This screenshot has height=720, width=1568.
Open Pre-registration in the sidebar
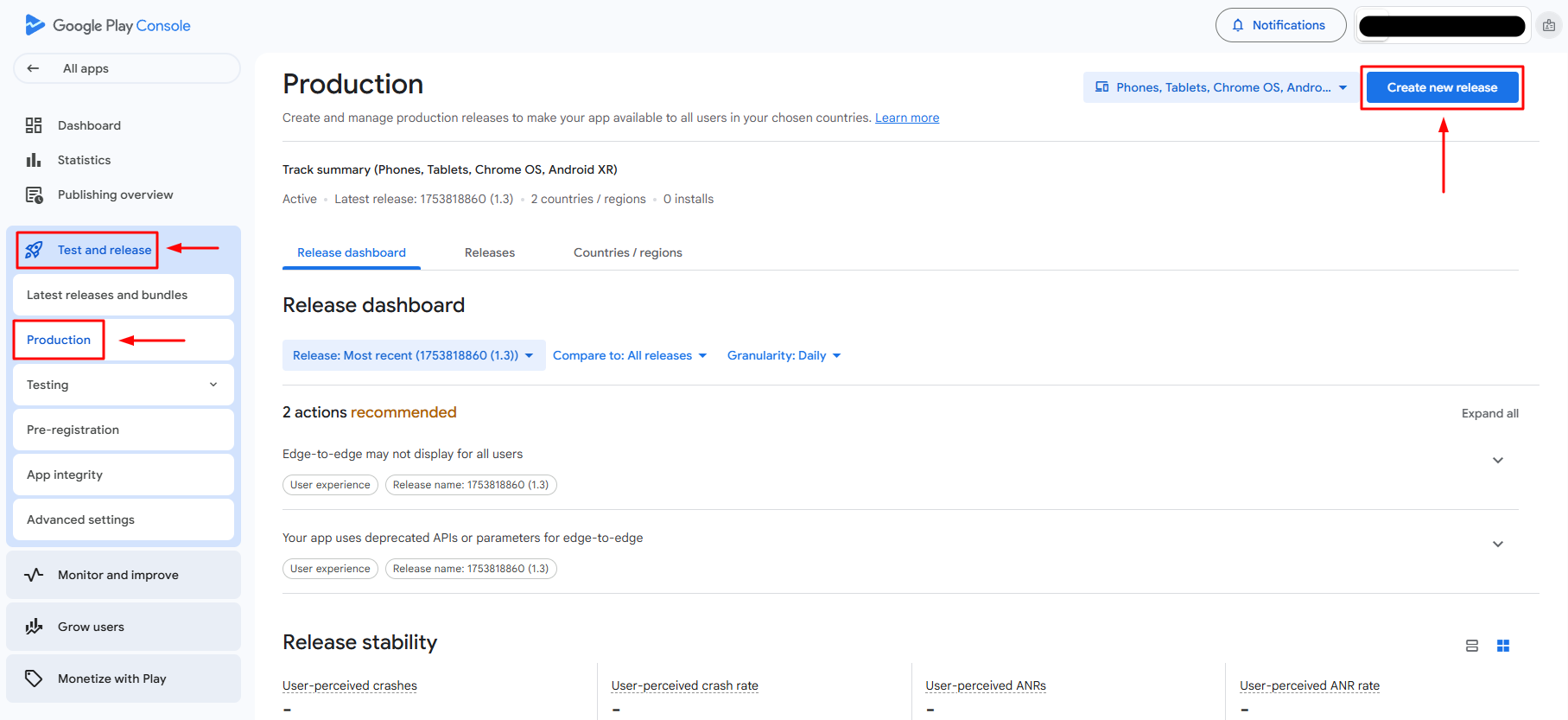[124, 430]
